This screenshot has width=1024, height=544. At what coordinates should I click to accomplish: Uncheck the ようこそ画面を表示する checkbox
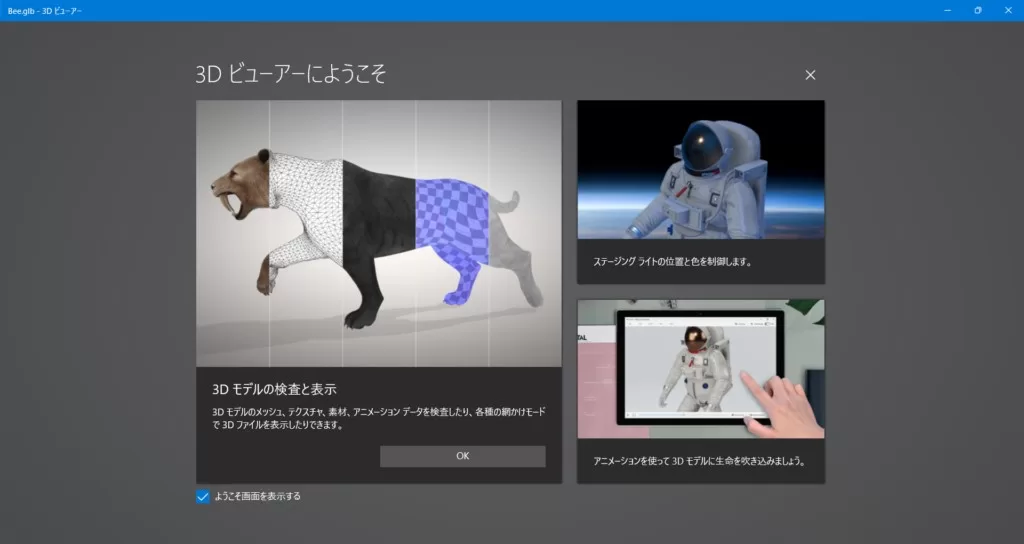tap(203, 496)
